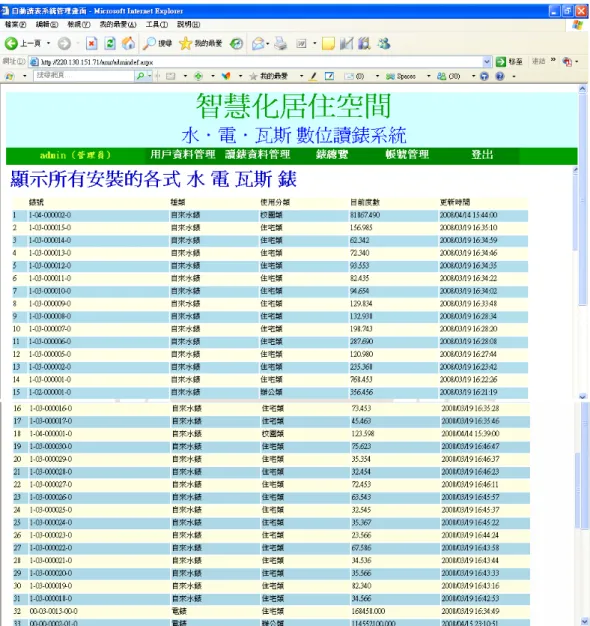
Task: Select meter number 1-03-000015-0 in row 2
Action: (x=50, y=228)
